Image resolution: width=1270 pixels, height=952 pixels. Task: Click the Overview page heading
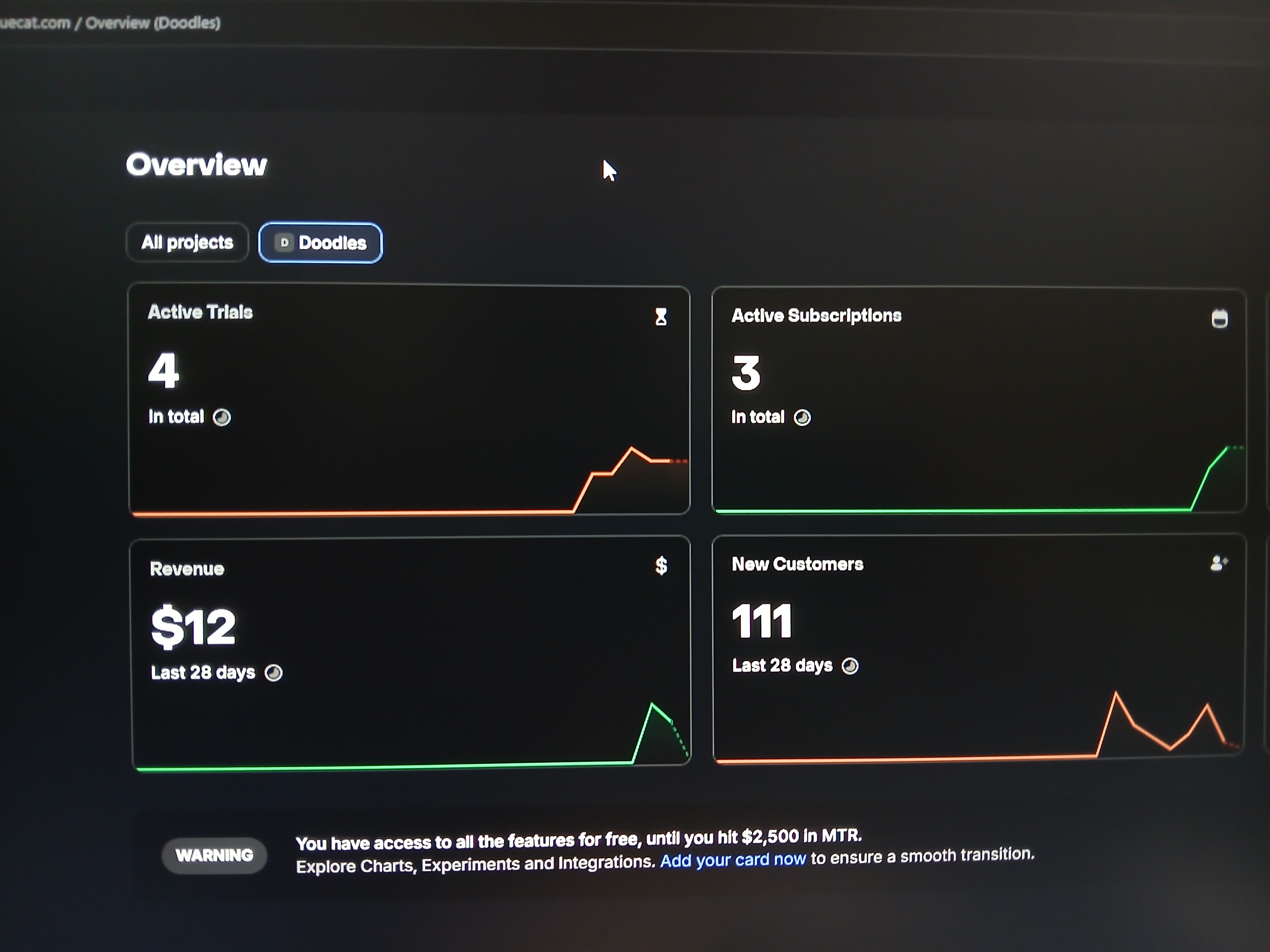(x=196, y=165)
